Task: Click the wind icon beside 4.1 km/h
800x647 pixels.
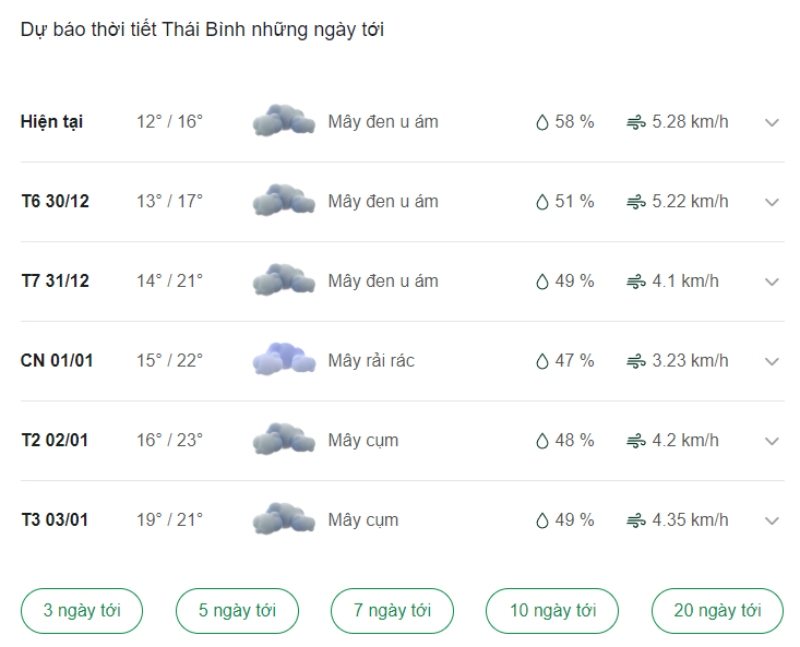Action: pos(636,282)
